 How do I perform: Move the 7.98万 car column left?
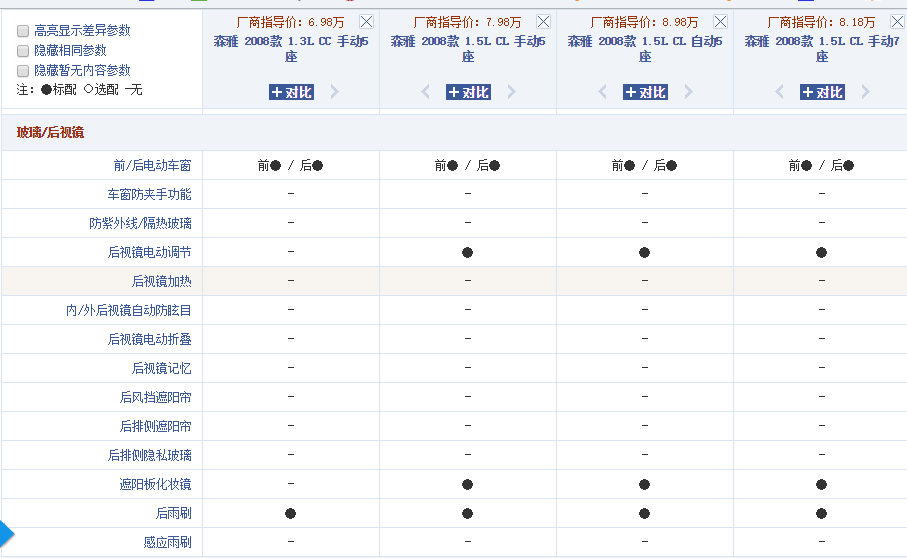425,92
